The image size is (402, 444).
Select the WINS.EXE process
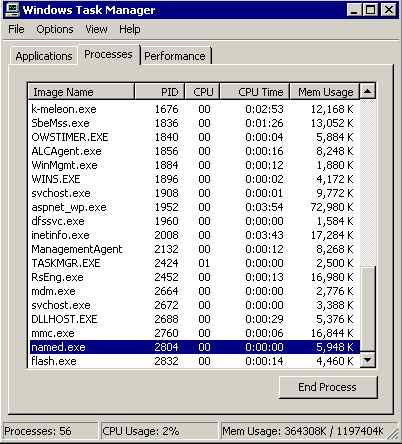(194, 179)
